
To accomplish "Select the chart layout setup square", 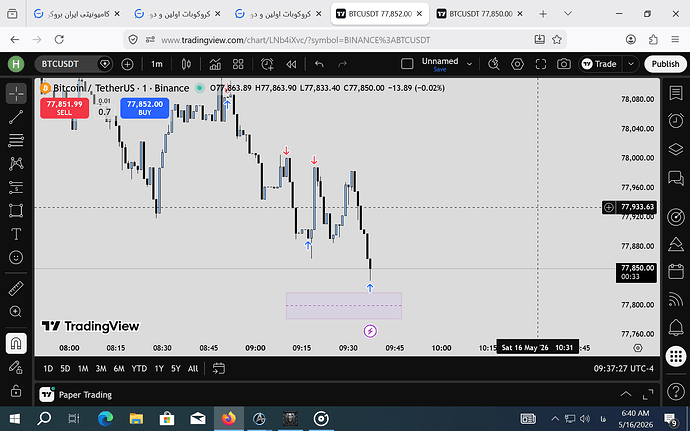I will (x=407, y=64).
